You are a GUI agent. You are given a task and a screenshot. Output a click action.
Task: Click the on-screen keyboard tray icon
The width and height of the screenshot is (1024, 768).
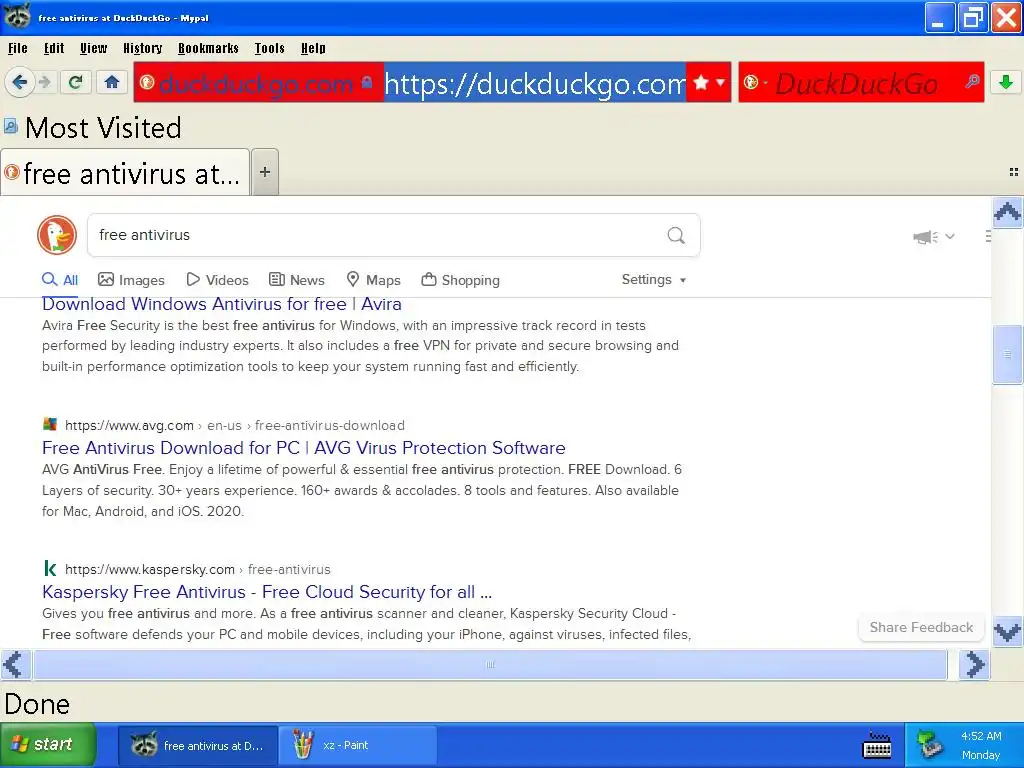pos(877,745)
